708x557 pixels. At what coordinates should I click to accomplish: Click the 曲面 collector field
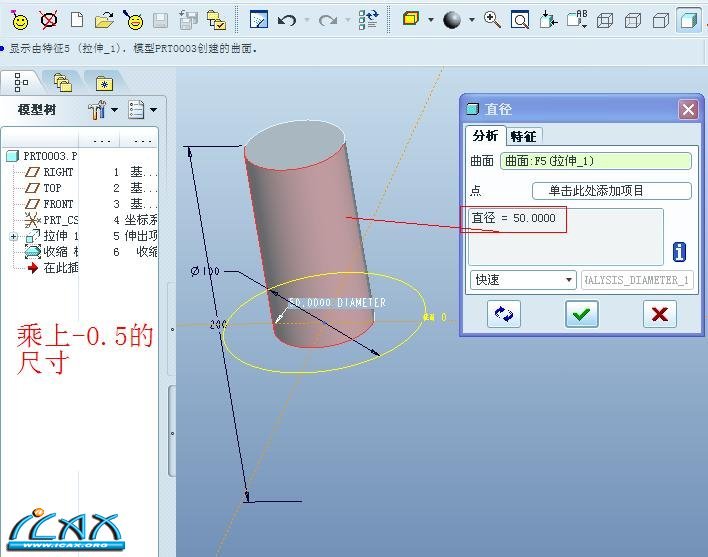pyautogui.click(x=596, y=161)
